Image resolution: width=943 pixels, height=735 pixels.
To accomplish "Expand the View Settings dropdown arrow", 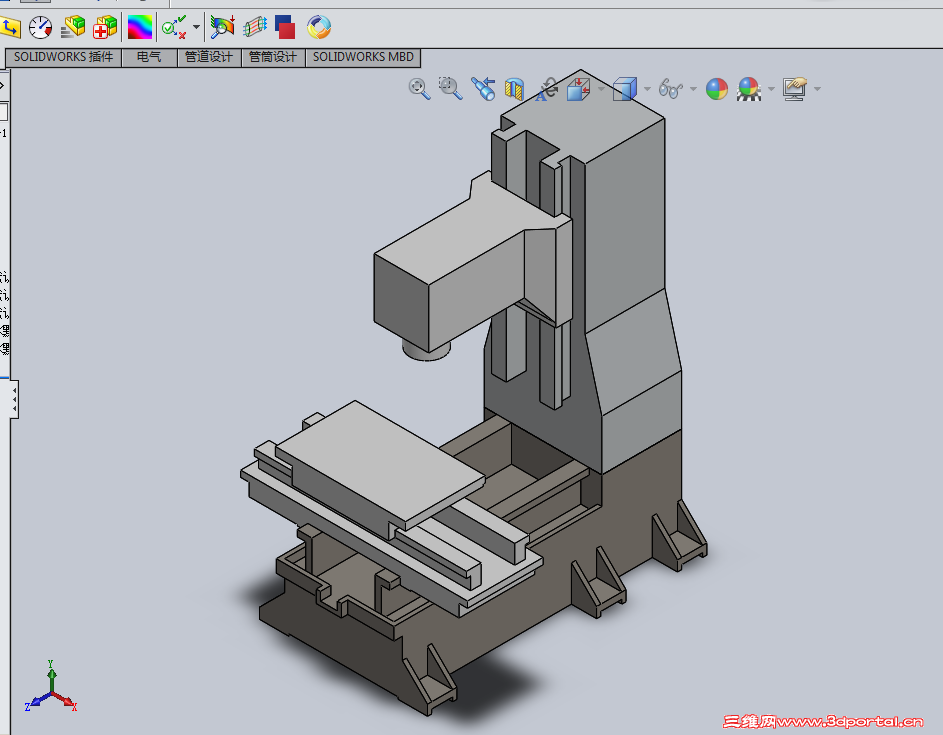I will (817, 89).
